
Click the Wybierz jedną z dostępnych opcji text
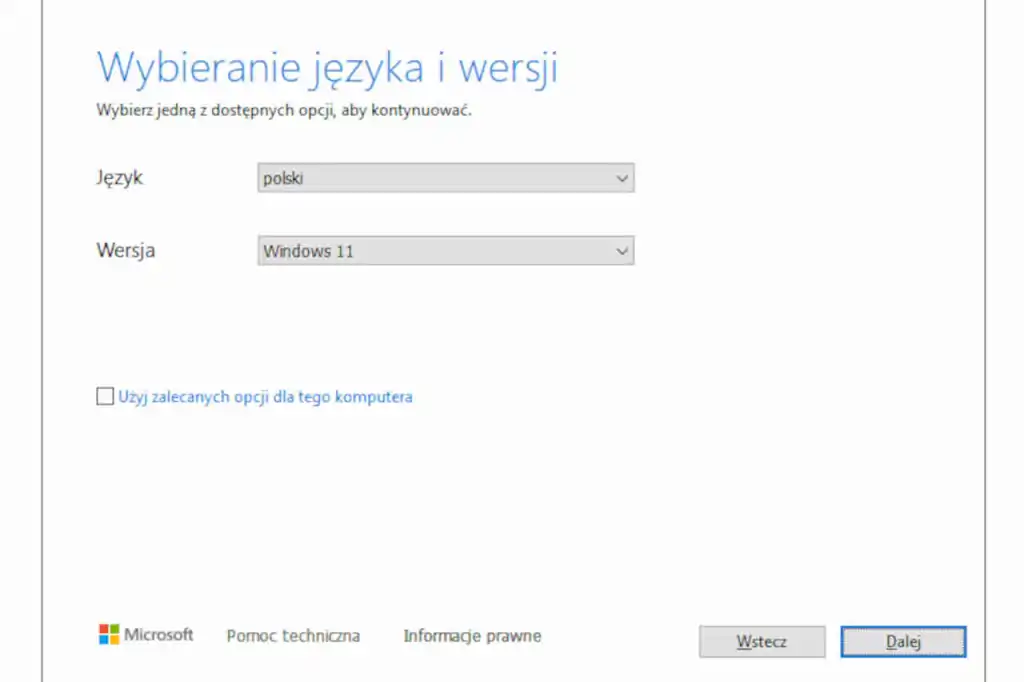pyautogui.click(x=283, y=110)
